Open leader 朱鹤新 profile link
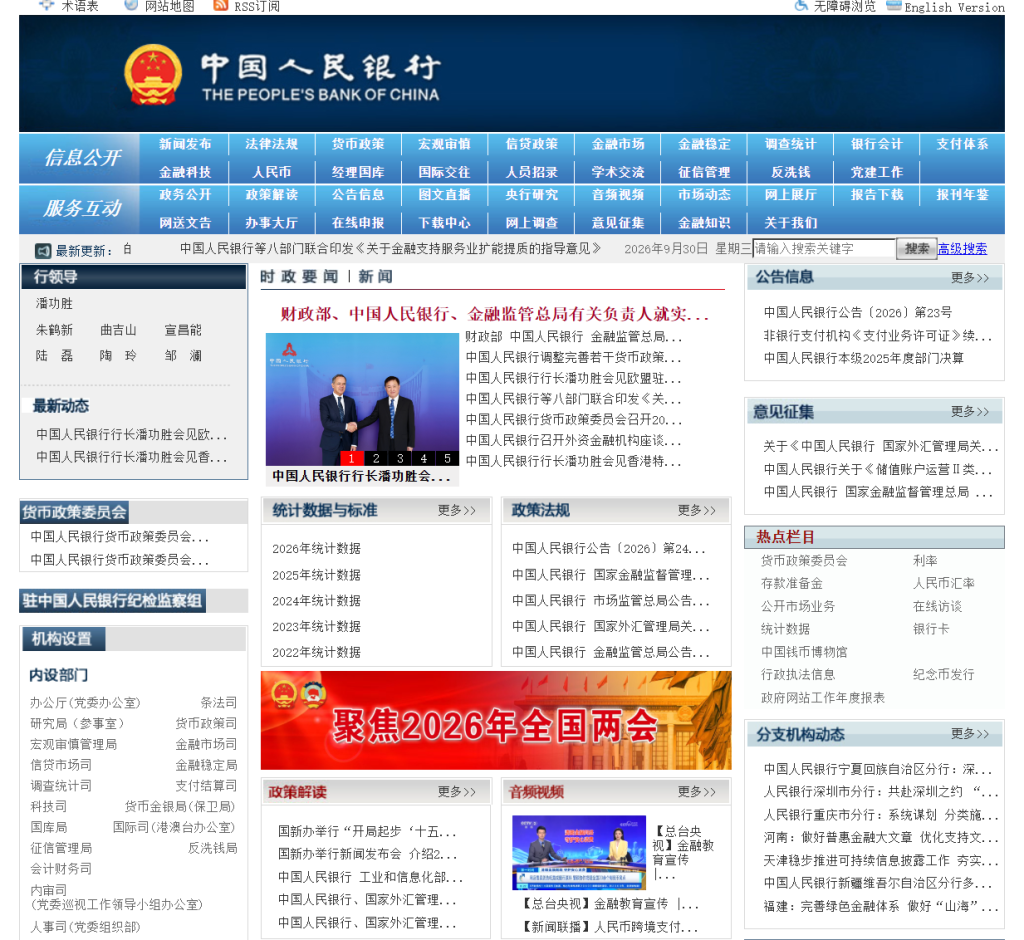The width and height of the screenshot is (1024, 940). [54, 330]
